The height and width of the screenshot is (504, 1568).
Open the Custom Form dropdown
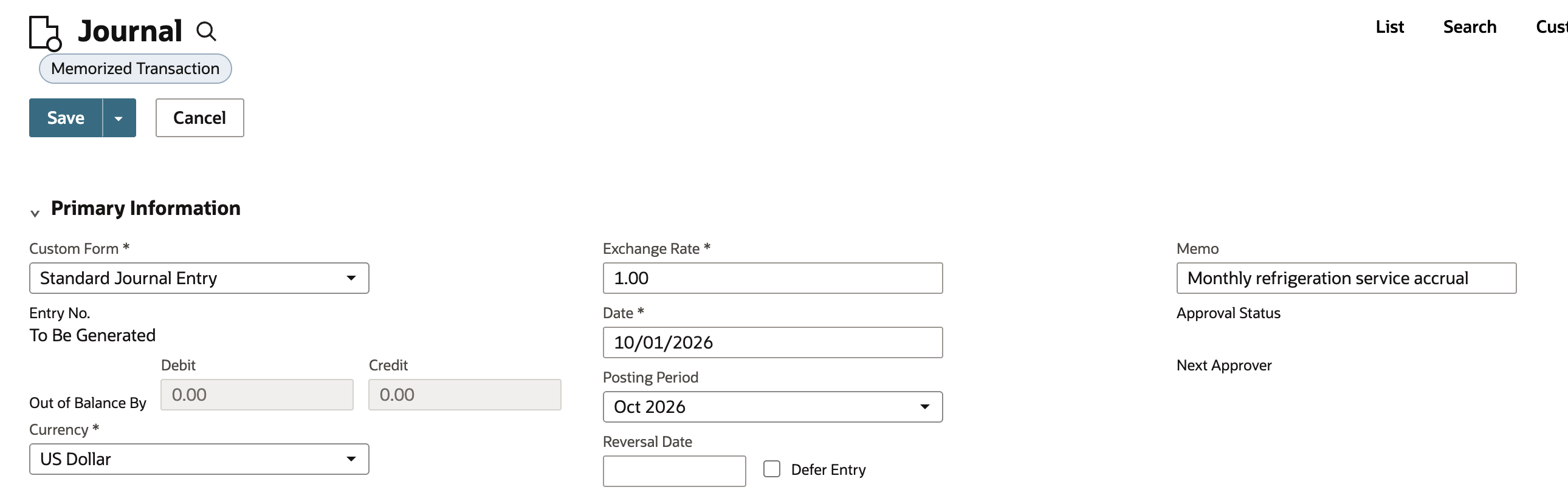click(x=199, y=279)
